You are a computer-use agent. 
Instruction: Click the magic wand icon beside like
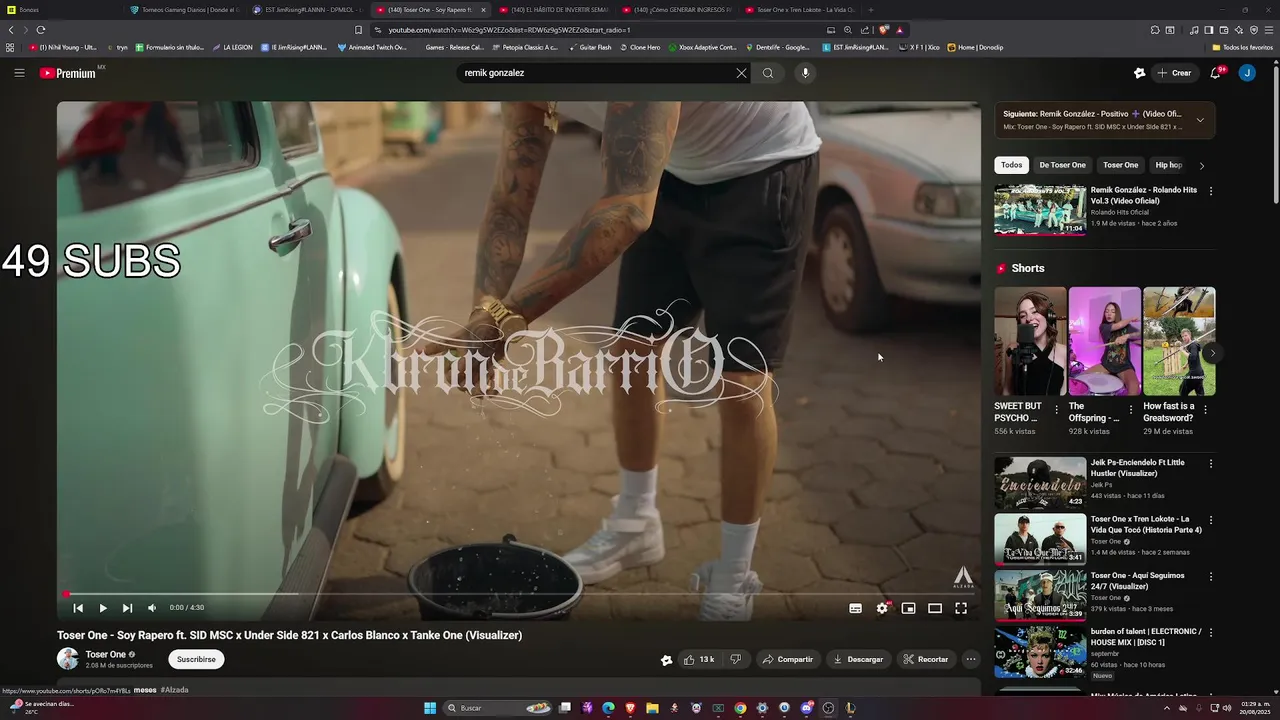666,659
